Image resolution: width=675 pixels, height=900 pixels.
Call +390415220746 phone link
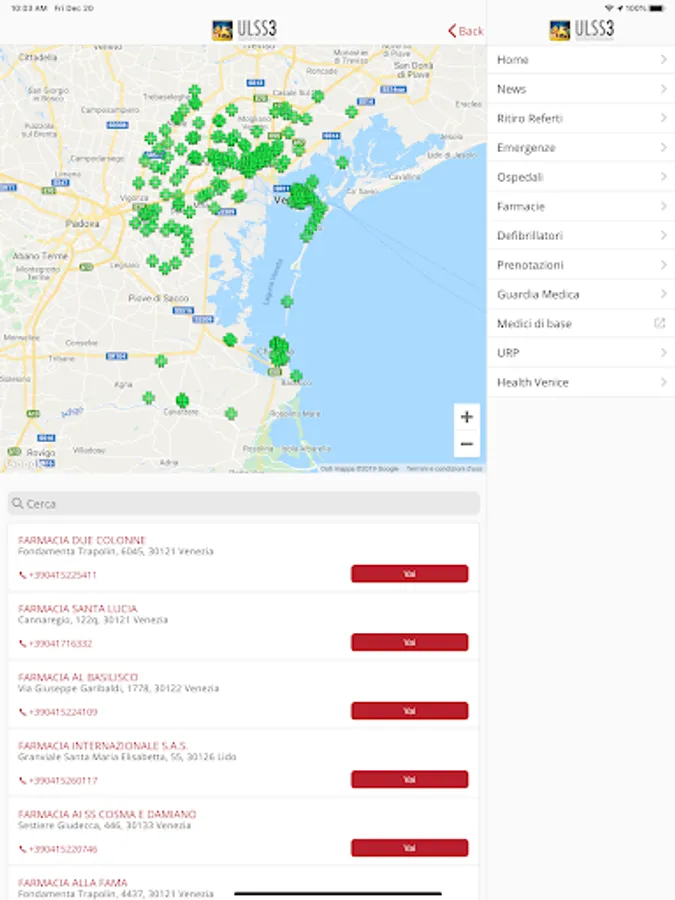(x=58, y=849)
